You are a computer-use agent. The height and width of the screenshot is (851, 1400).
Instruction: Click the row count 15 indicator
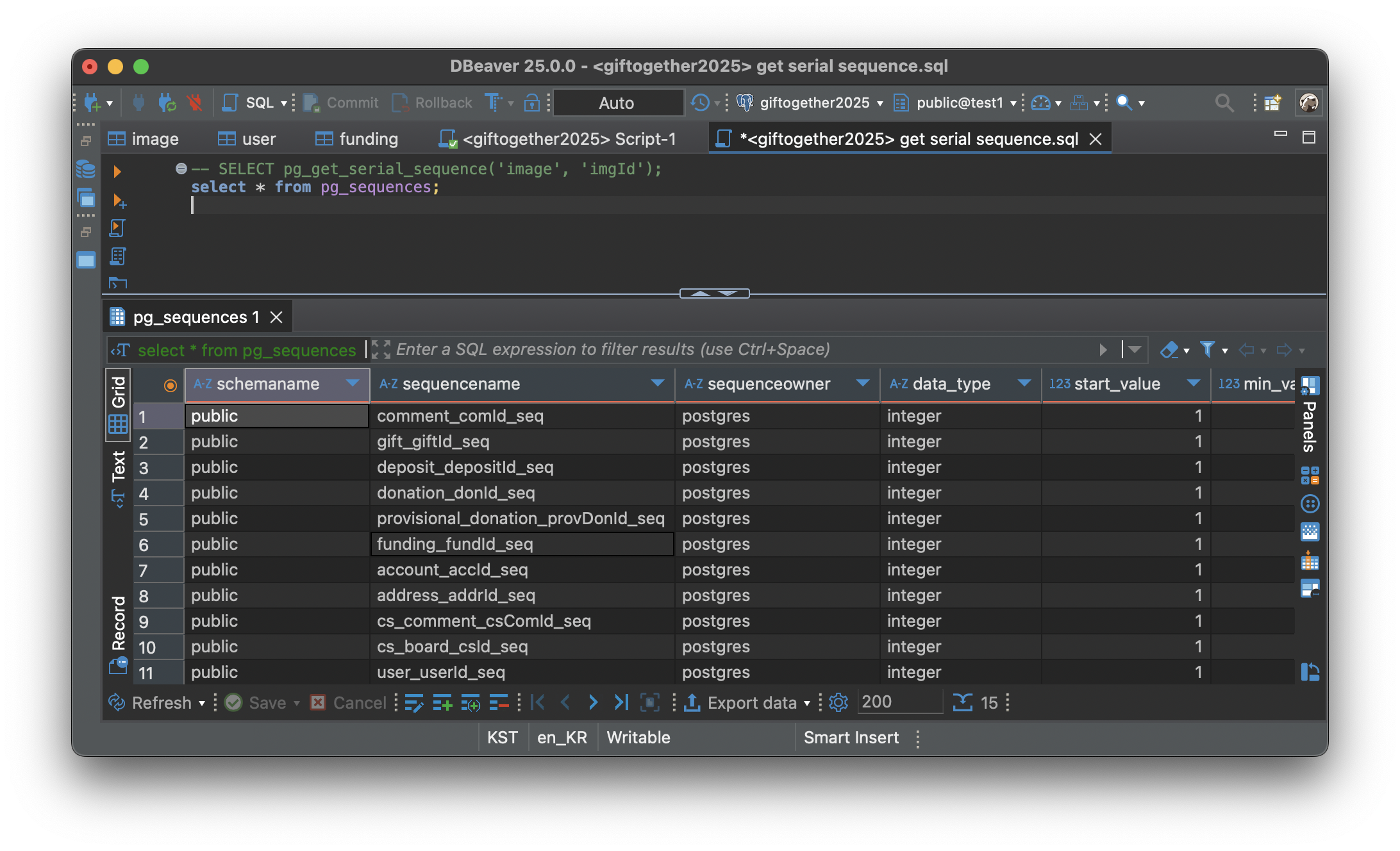(x=975, y=703)
